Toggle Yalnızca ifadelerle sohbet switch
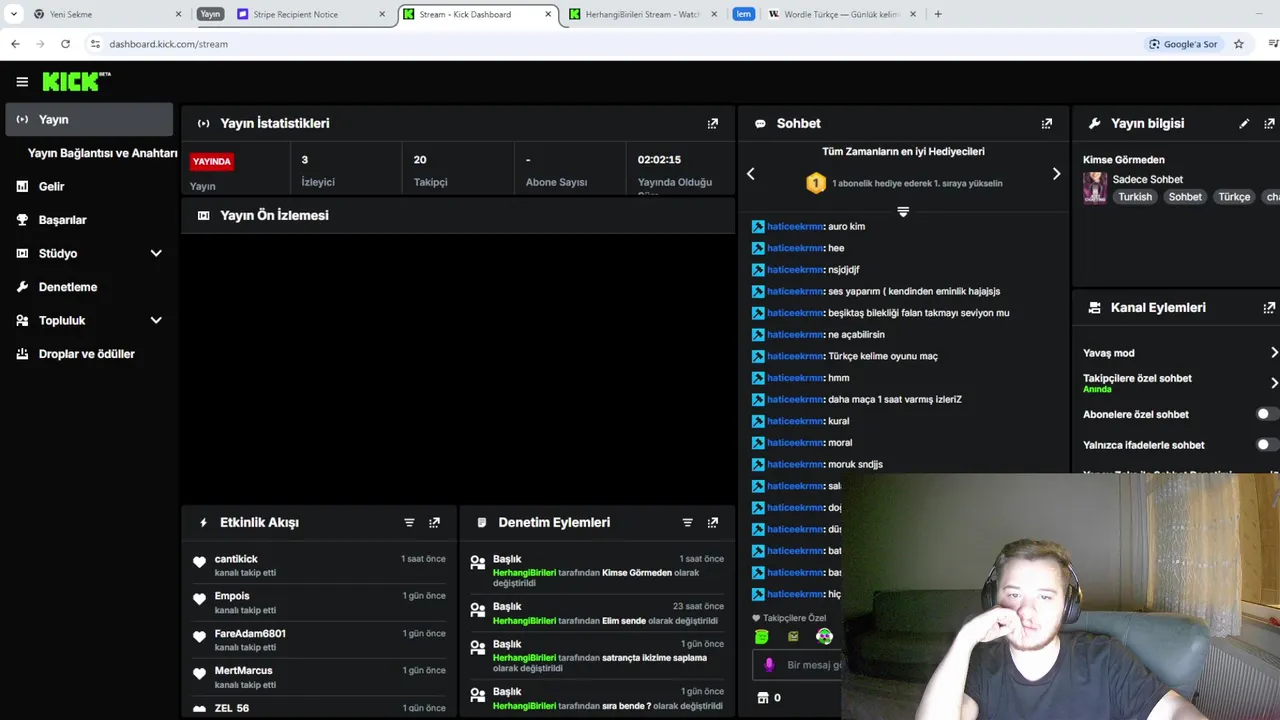This screenshot has height=720, width=1280. pos(1267,445)
